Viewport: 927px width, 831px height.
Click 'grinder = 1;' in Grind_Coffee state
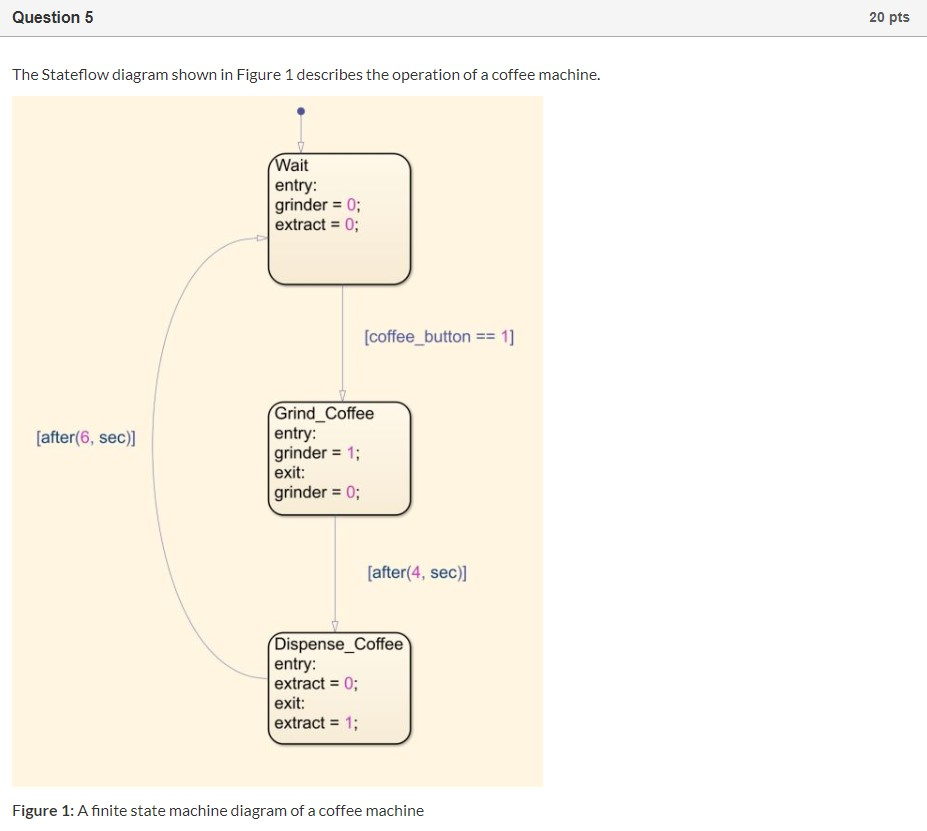click(317, 453)
